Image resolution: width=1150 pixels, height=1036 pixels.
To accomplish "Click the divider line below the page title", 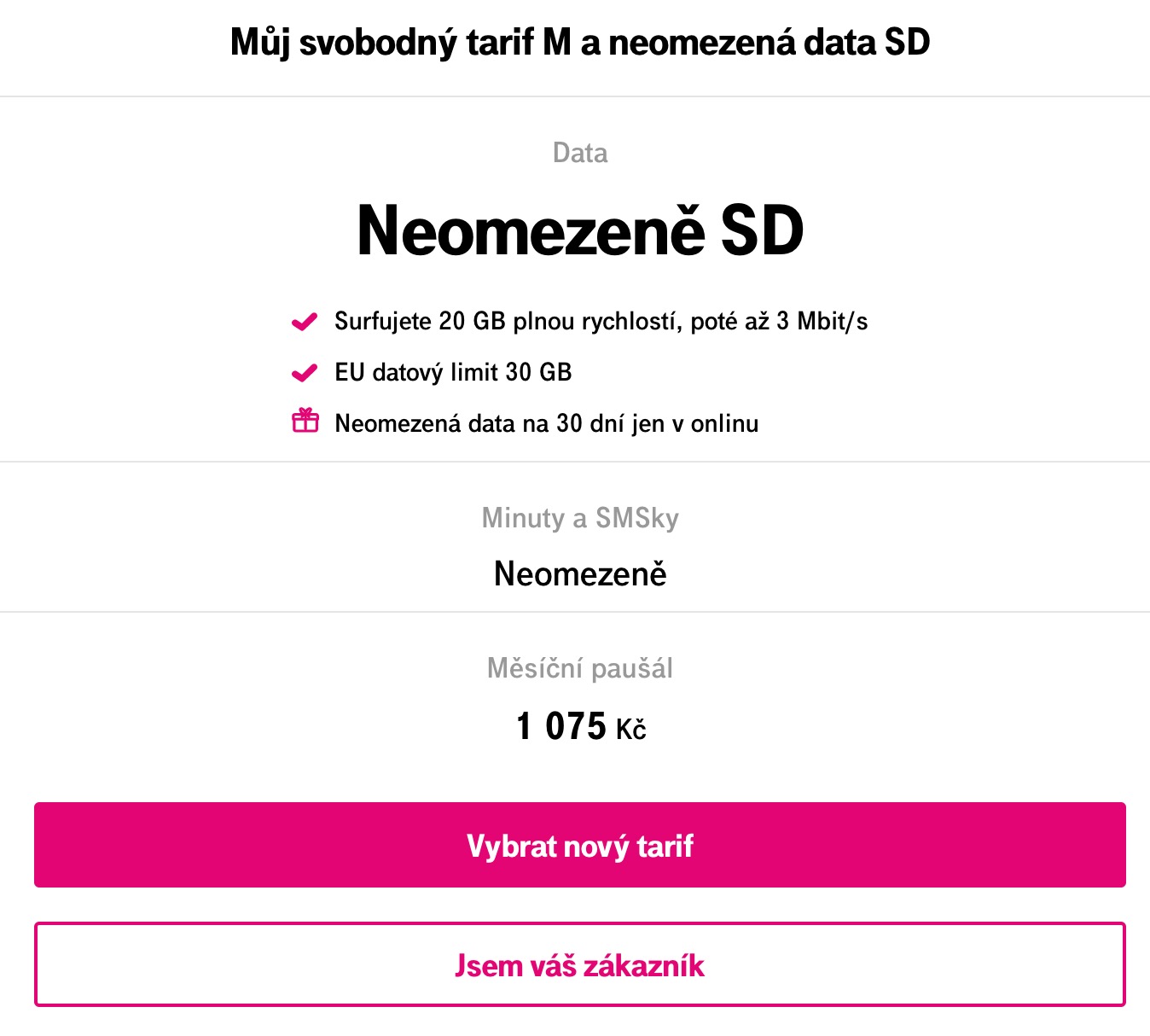I will coord(575,96).
